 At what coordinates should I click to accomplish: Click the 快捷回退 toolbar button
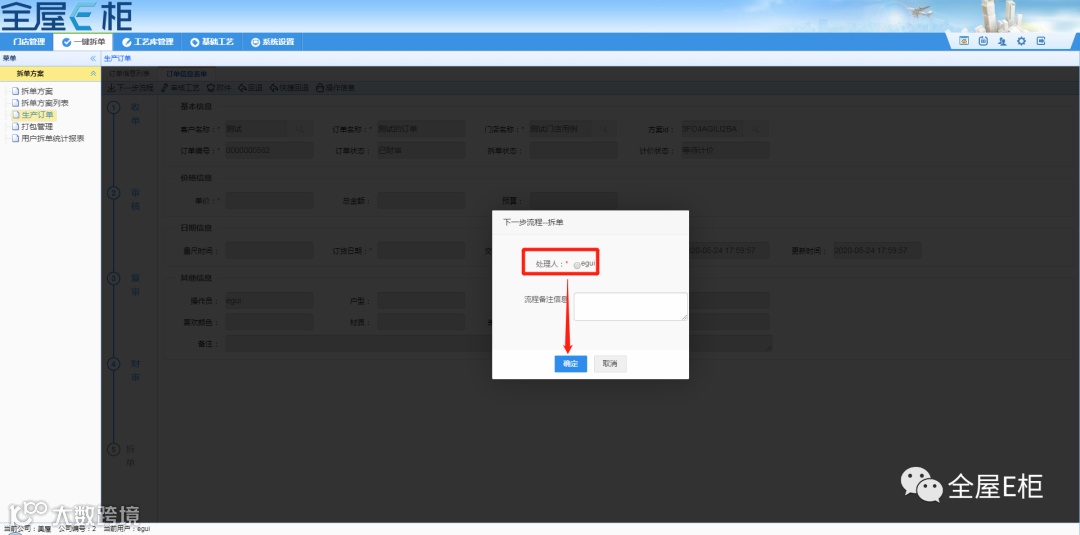[x=289, y=88]
